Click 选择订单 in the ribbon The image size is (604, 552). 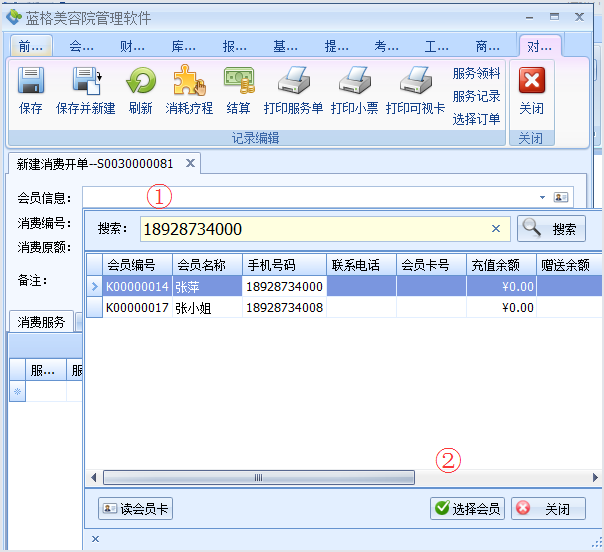coord(476,119)
